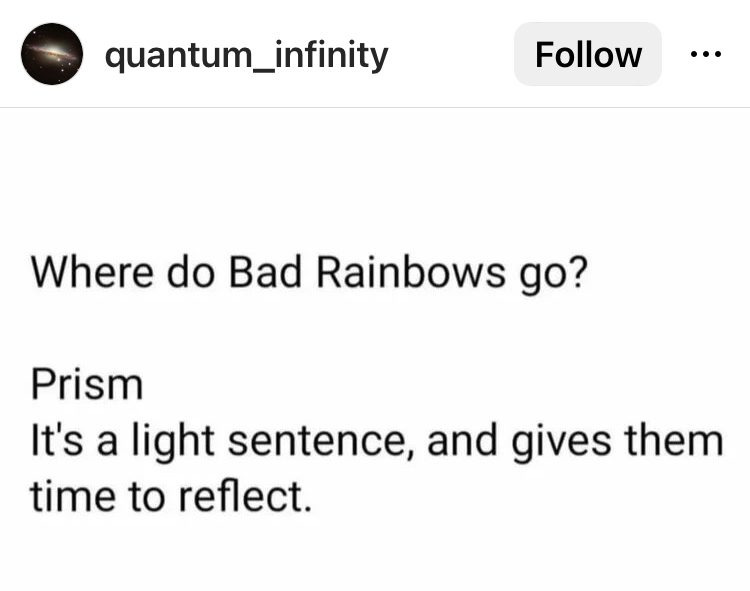Image resolution: width=750 pixels, height=591 pixels.
Task: Click the word 'Rainbows' in the joke
Action: coord(410,272)
